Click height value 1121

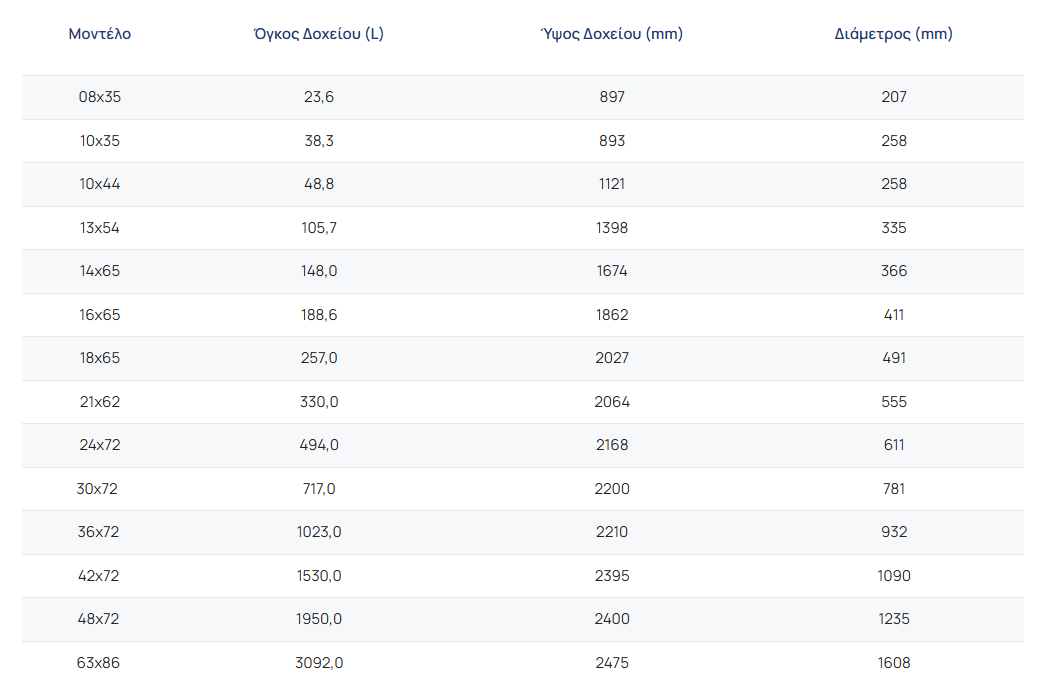pos(611,184)
